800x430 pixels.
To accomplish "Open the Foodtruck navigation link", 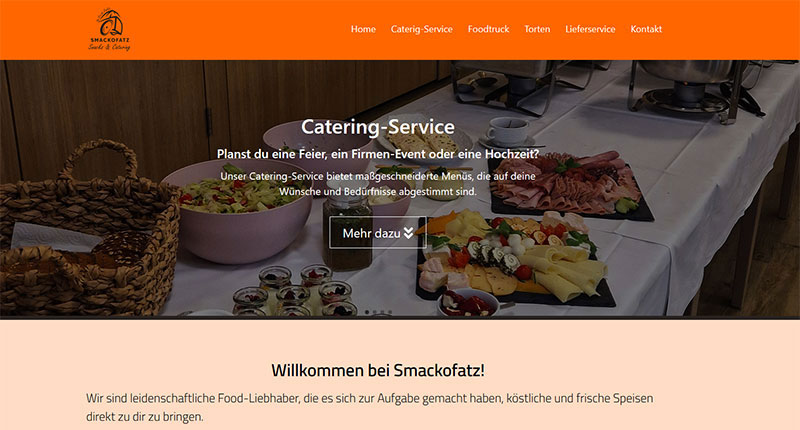I will click(488, 29).
